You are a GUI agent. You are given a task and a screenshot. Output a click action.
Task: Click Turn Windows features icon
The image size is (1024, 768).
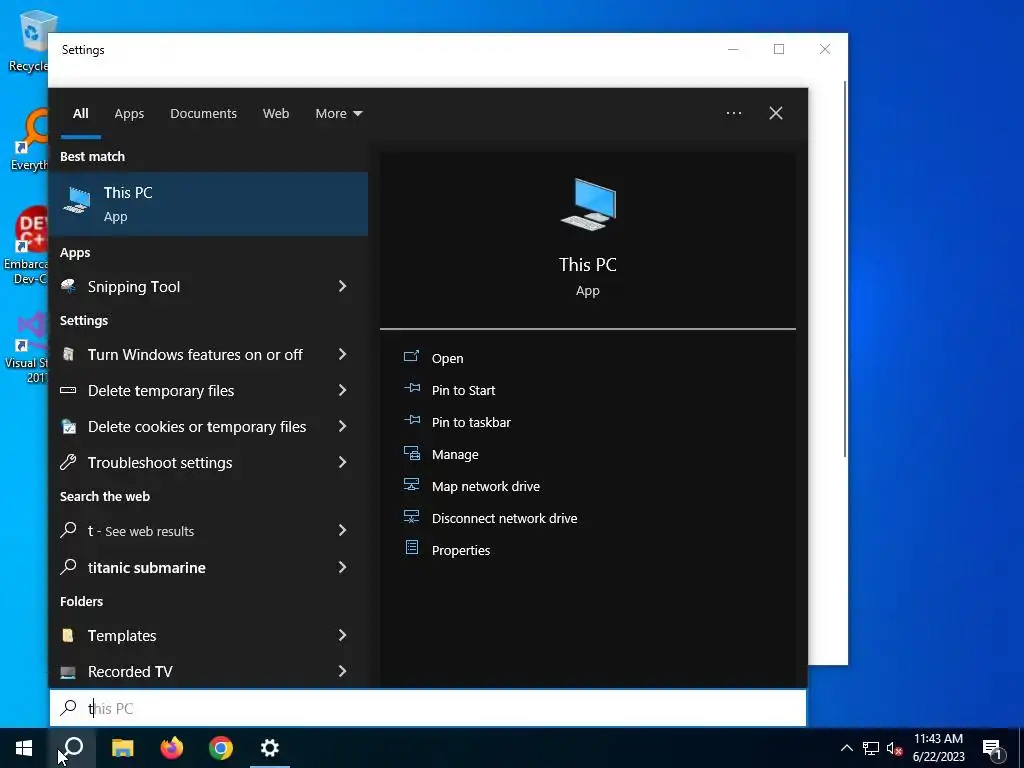pos(68,354)
